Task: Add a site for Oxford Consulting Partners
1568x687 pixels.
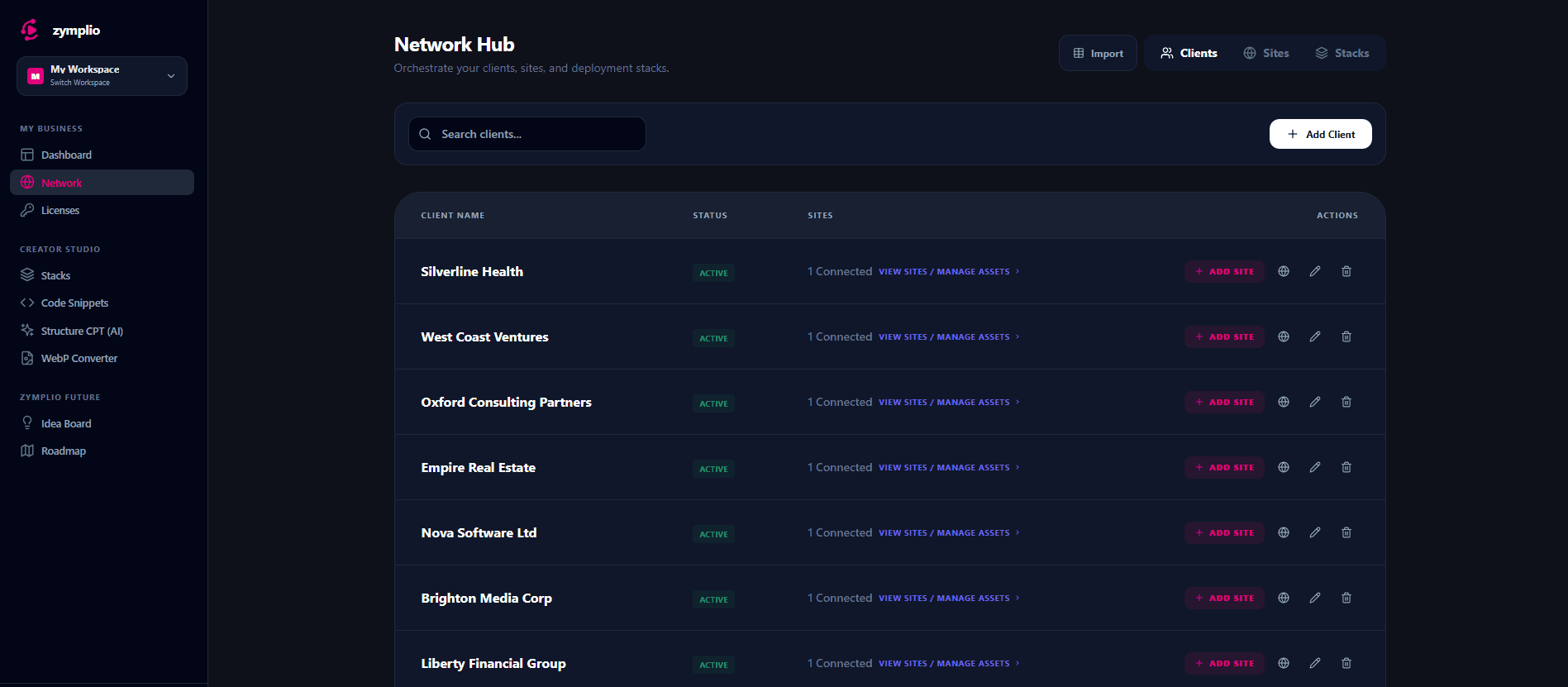Action: (1224, 402)
